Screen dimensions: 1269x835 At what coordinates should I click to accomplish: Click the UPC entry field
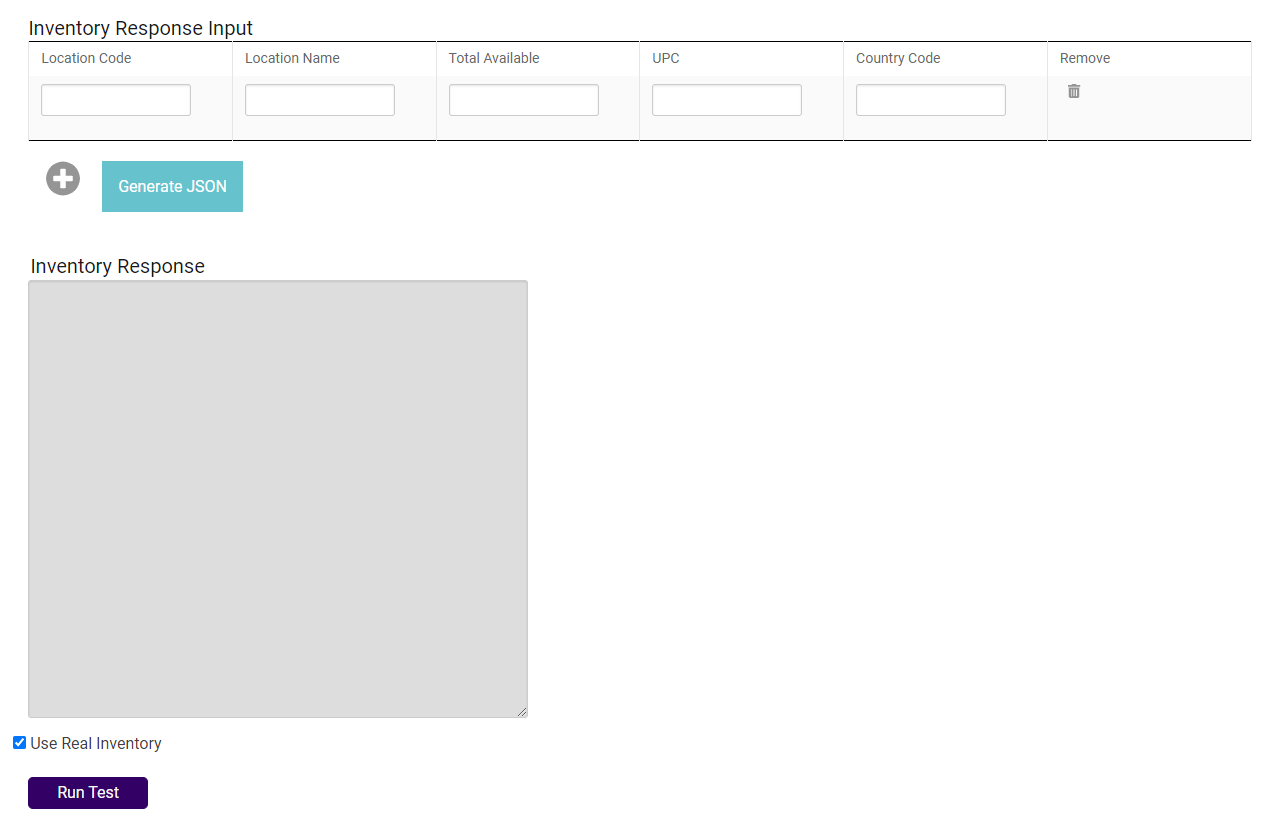(x=726, y=99)
